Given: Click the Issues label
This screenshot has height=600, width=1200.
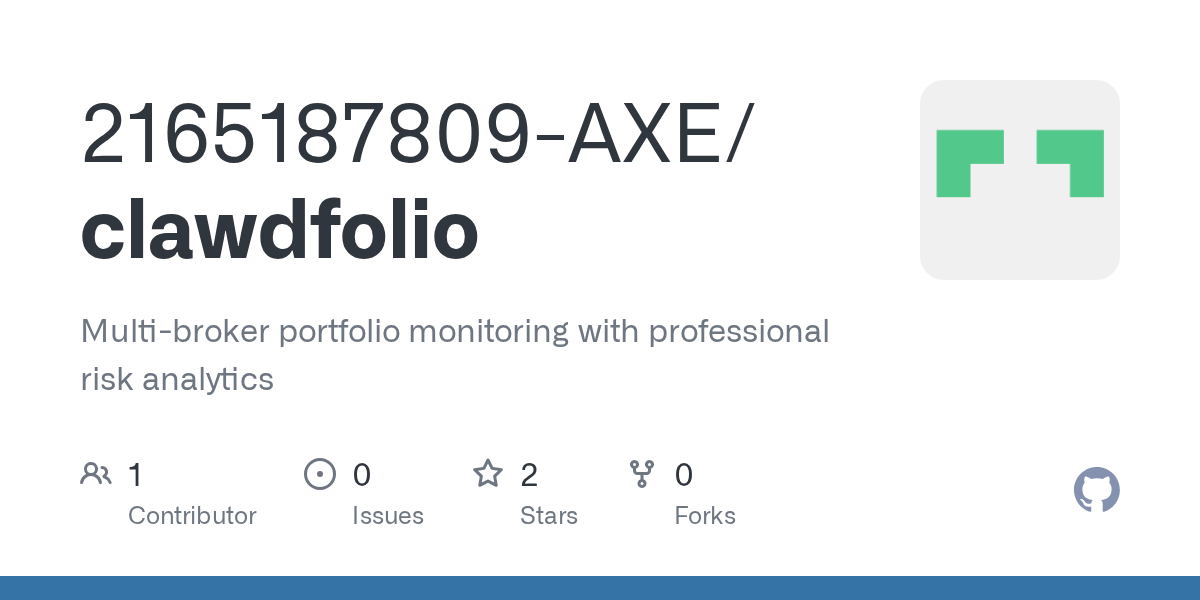Looking at the screenshot, I should (387, 516).
